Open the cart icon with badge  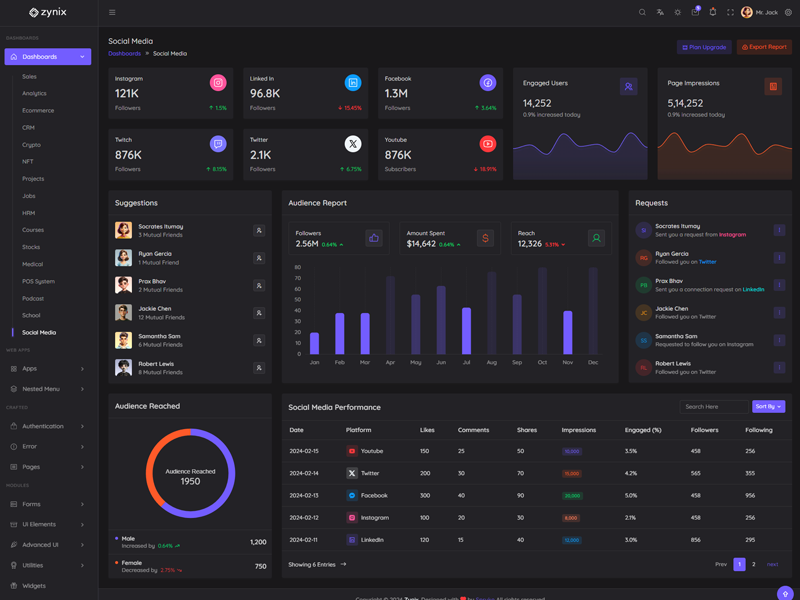pyautogui.click(x=695, y=13)
